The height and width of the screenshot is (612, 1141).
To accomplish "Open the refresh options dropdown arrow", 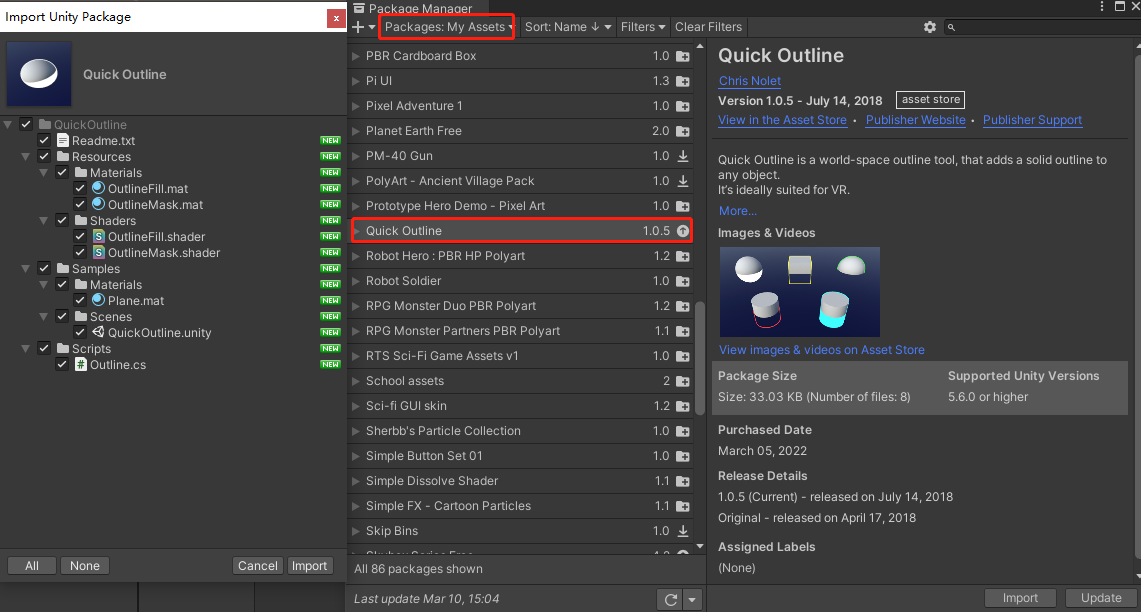I will coord(692,600).
